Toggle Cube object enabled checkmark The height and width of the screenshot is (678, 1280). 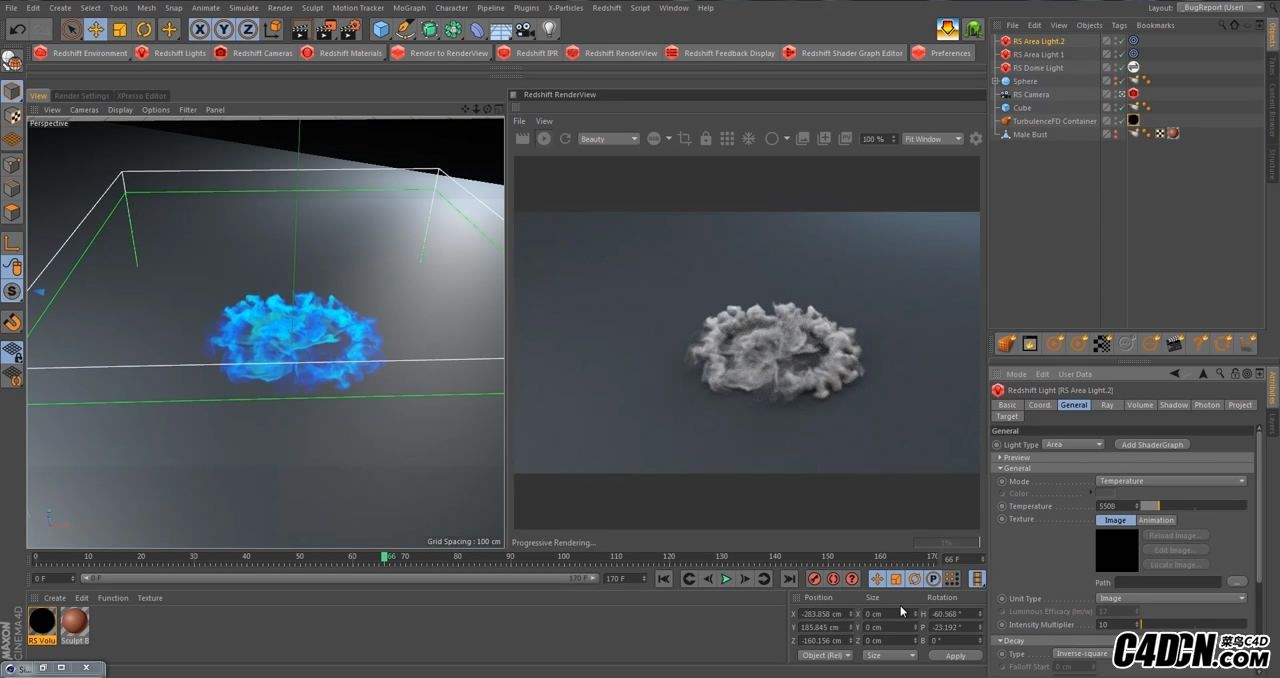pyautogui.click(x=1121, y=108)
